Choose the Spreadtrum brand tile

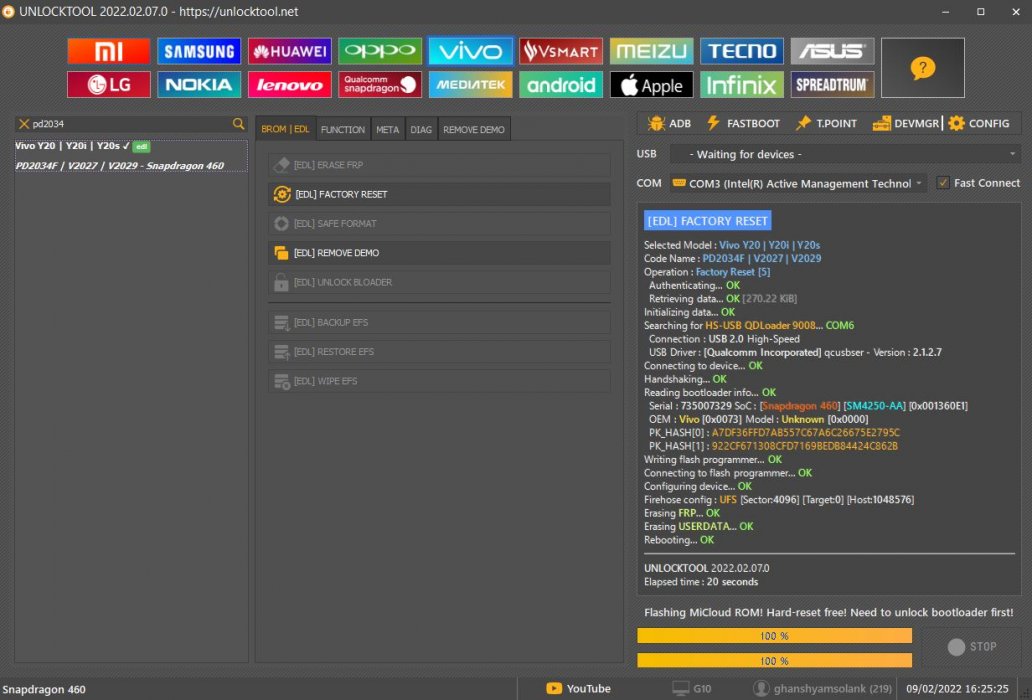coord(833,85)
